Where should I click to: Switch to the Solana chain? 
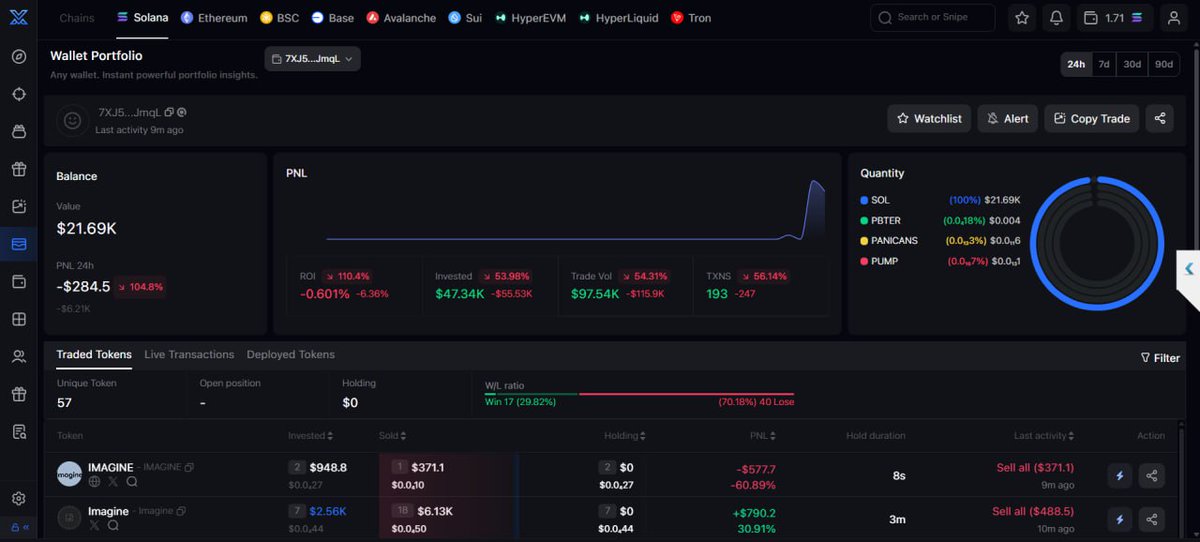(142, 18)
